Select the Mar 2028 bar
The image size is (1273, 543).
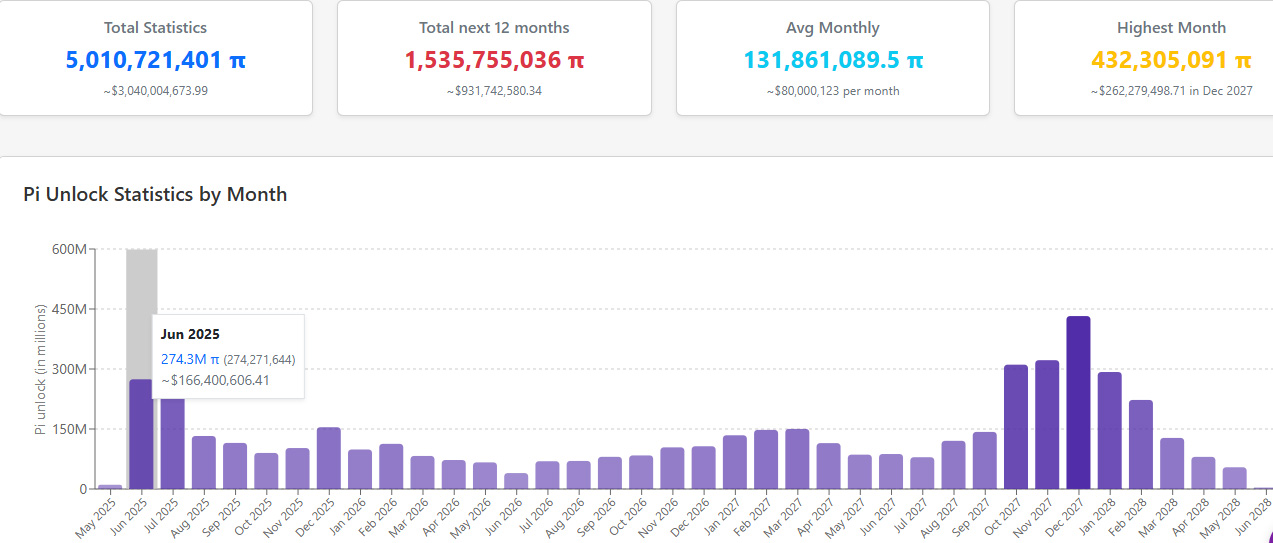[1172, 464]
